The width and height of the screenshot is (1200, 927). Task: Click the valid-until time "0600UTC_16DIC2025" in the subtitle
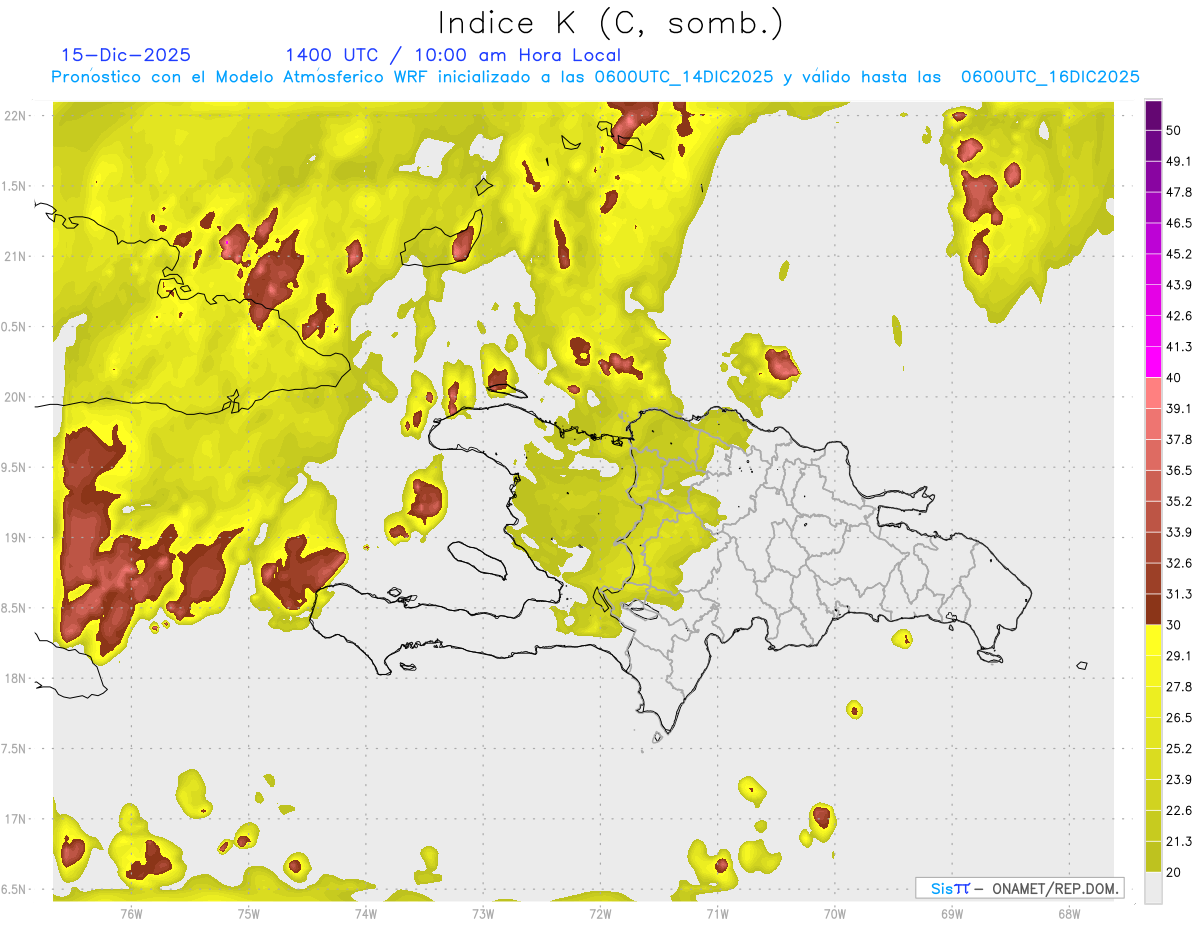1050,77
